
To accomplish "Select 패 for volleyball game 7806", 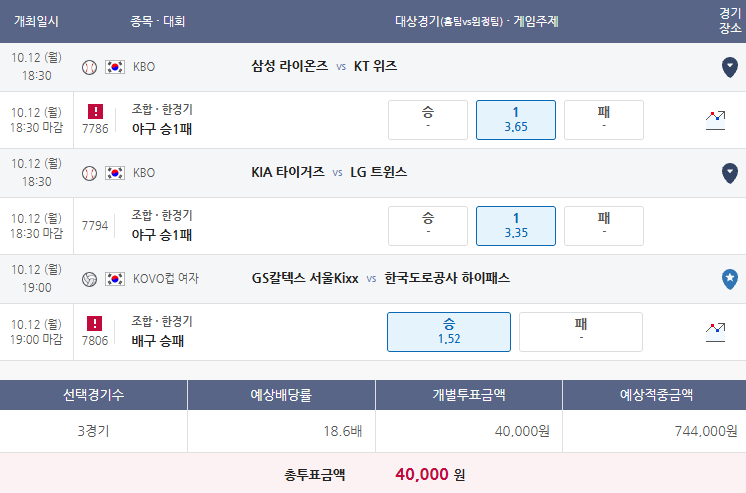I will coord(580,332).
